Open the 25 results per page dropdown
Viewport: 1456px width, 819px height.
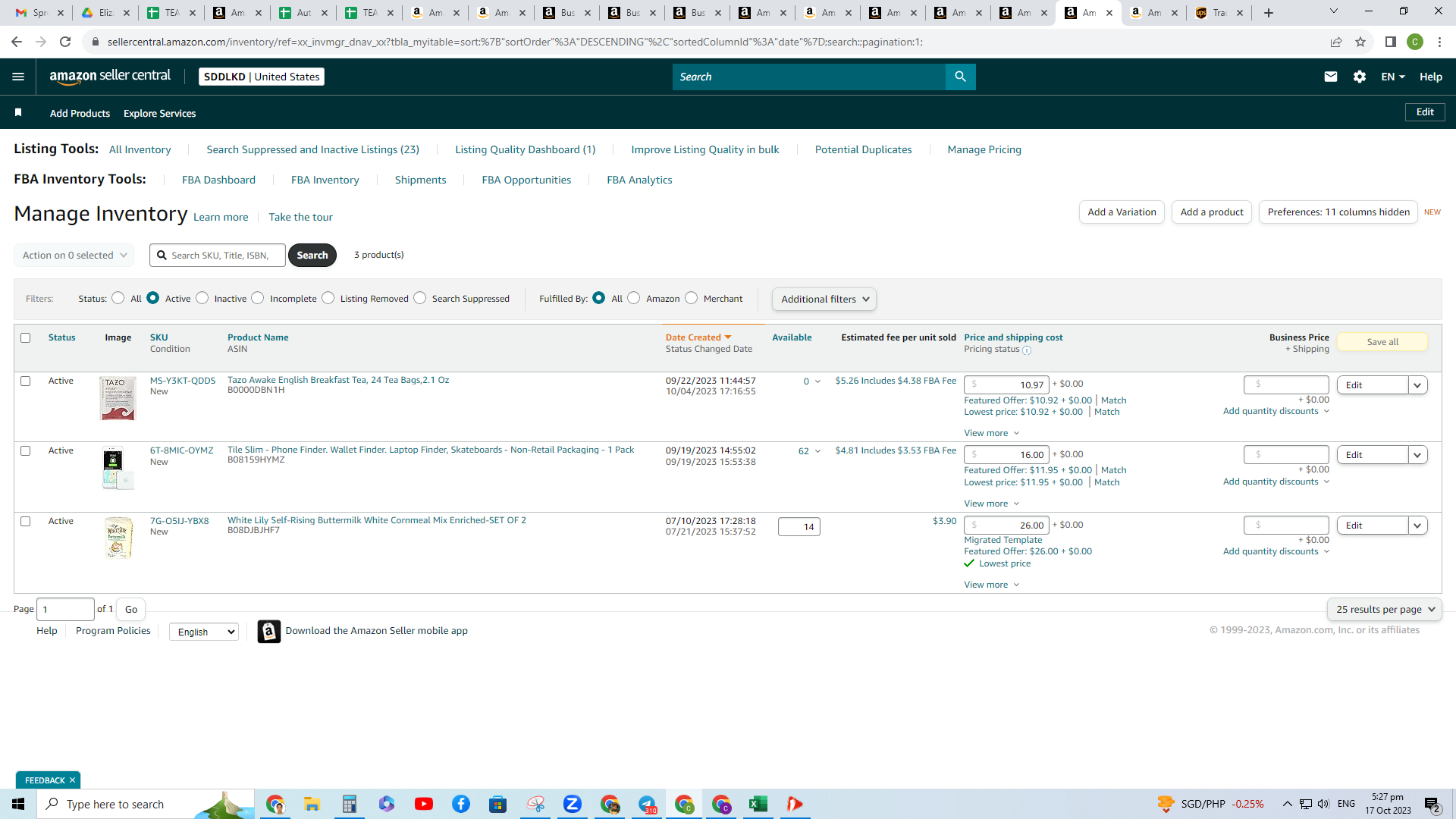pos(1385,610)
